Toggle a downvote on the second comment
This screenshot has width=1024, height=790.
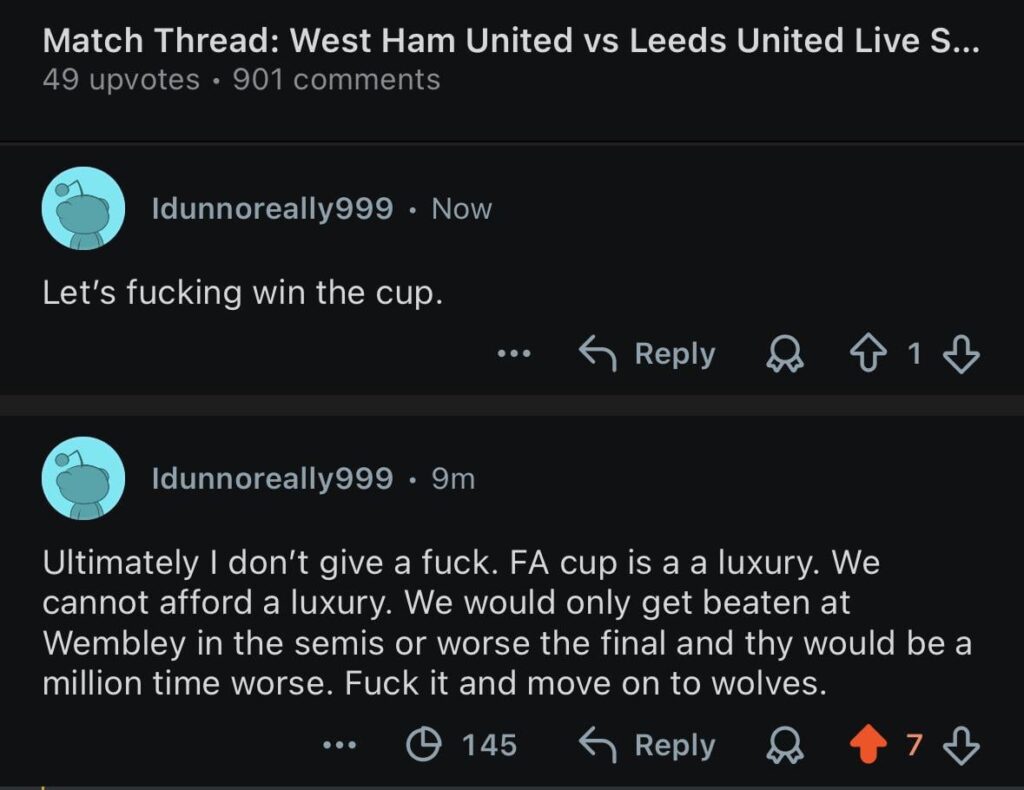click(x=962, y=744)
